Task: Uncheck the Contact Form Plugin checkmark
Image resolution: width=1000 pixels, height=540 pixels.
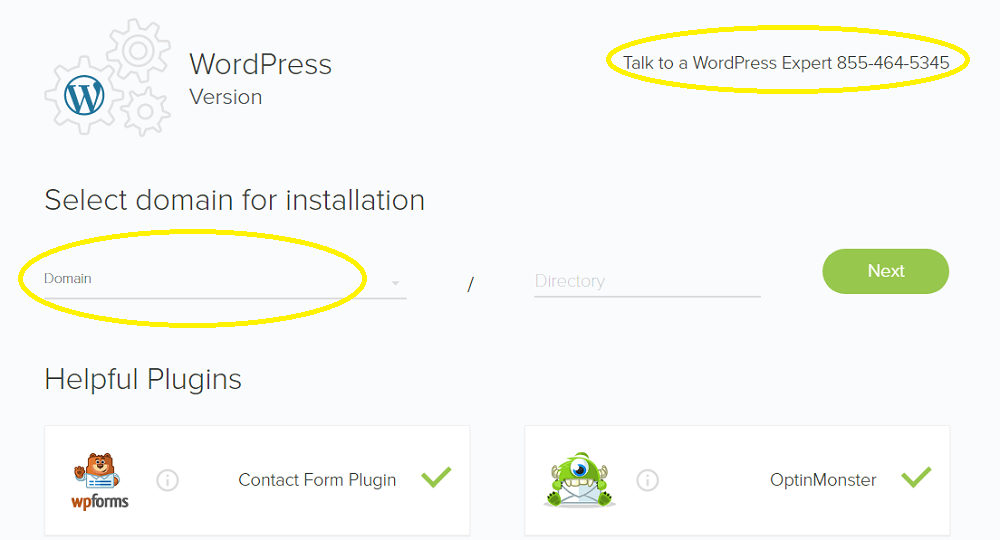Action: [x=436, y=477]
